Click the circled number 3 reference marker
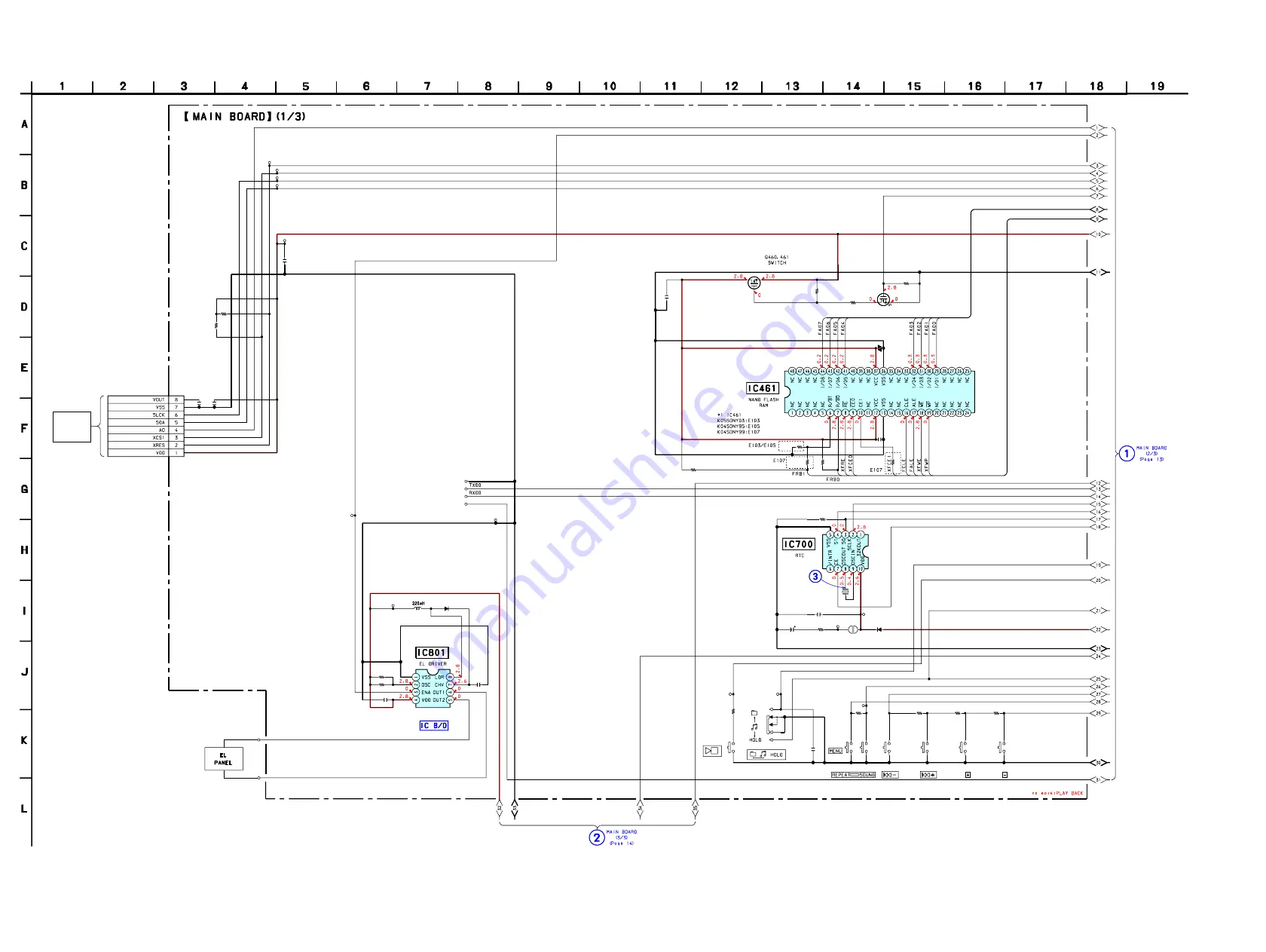The width and height of the screenshot is (1266, 952). pos(815,577)
